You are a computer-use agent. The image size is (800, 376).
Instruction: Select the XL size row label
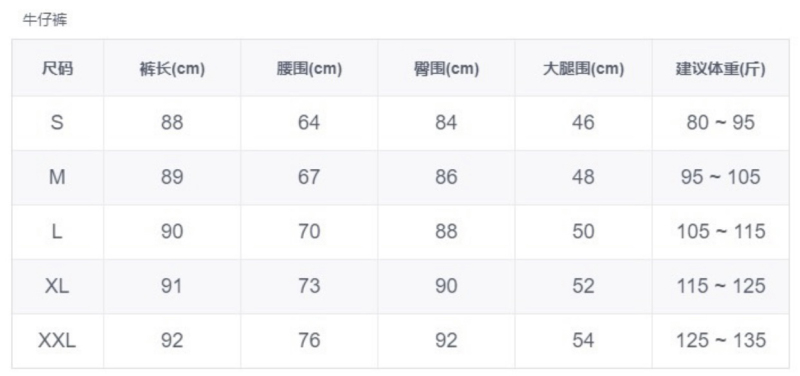57,286
